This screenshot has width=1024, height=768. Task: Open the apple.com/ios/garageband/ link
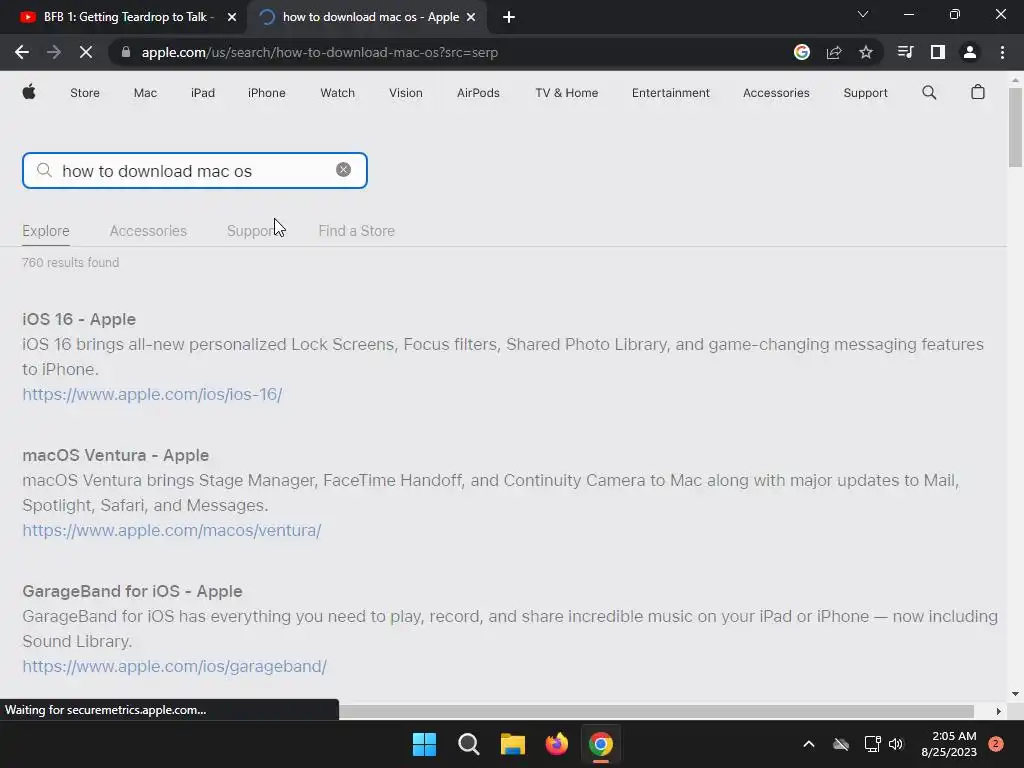pos(174,666)
